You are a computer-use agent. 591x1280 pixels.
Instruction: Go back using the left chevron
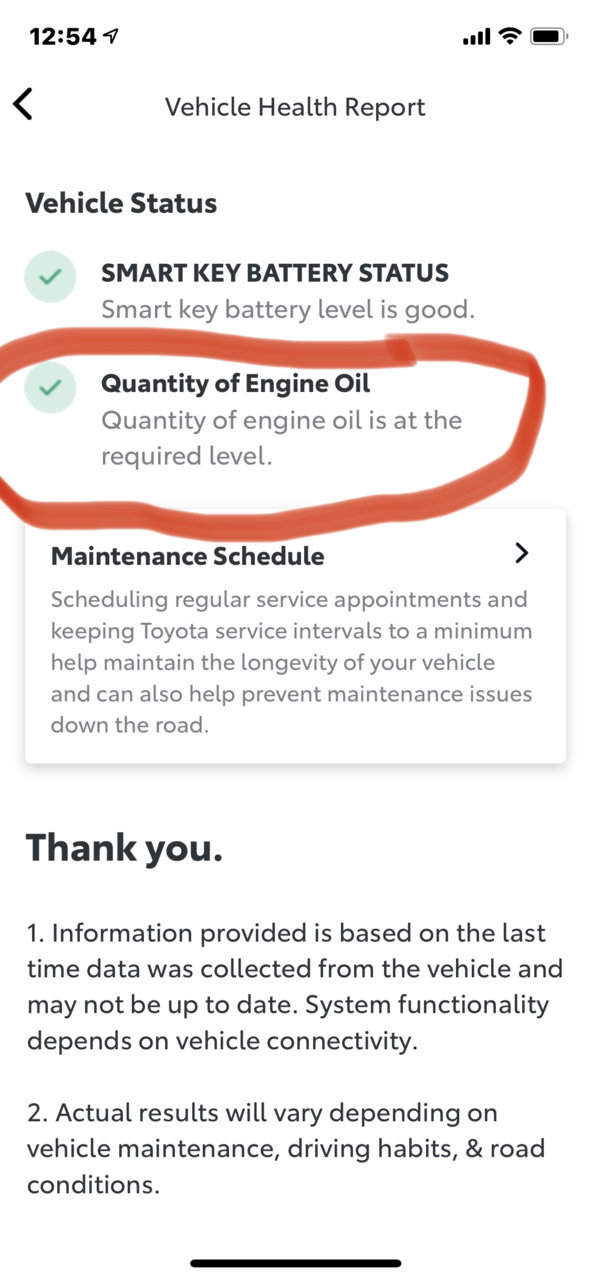point(23,105)
